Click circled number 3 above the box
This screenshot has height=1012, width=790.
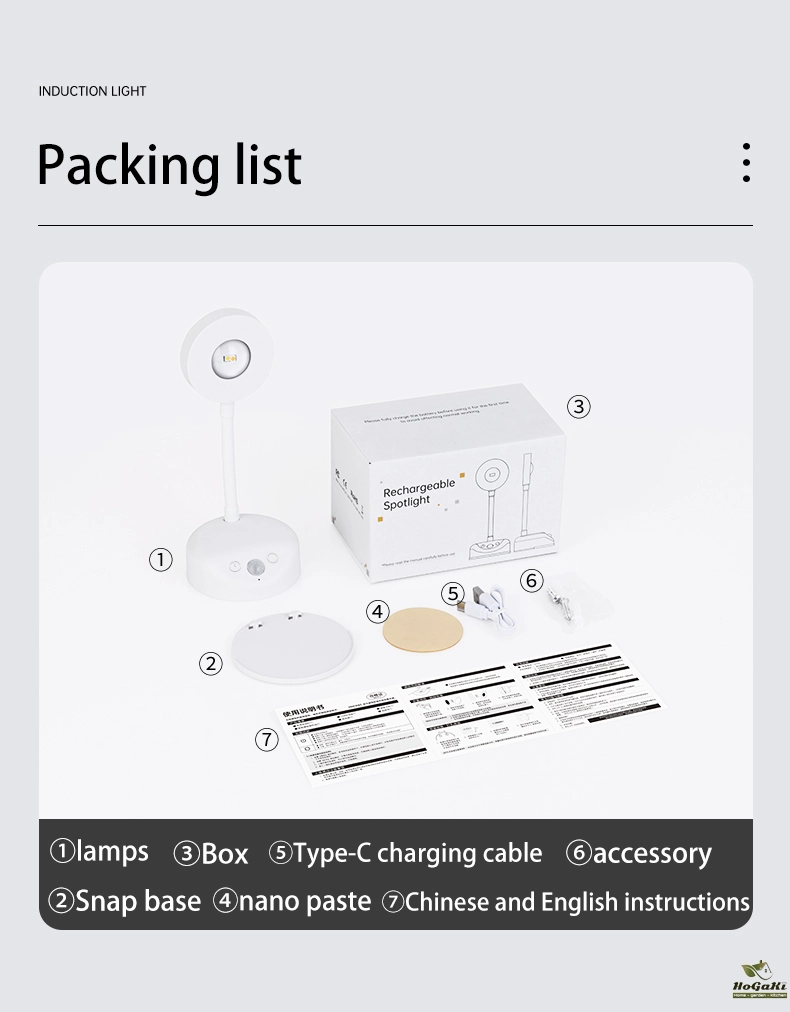click(579, 407)
